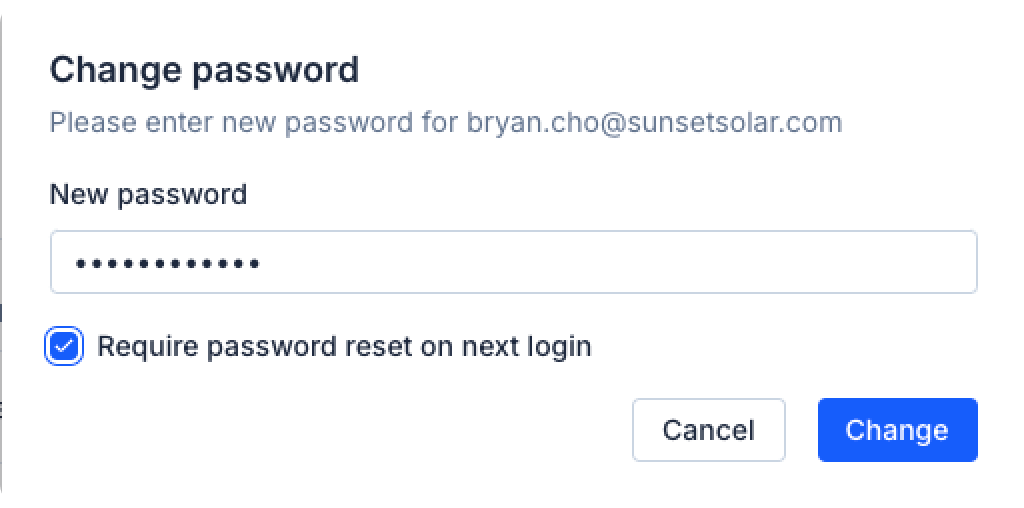
Task: Click the 'Require password reset on next login' label
Action: [344, 347]
